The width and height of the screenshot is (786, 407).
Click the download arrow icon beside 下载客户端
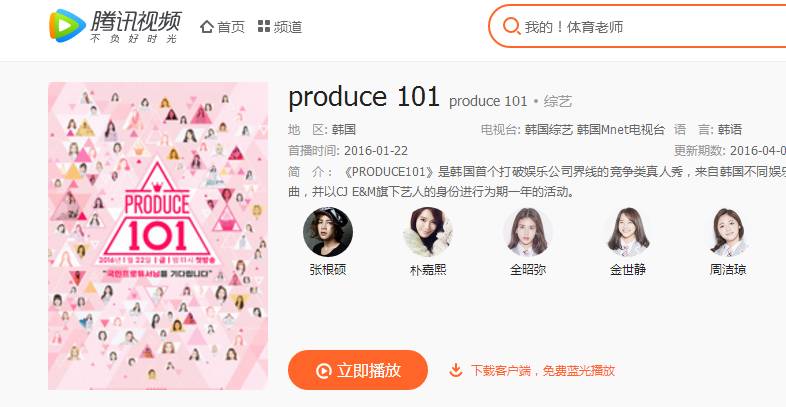click(455, 370)
